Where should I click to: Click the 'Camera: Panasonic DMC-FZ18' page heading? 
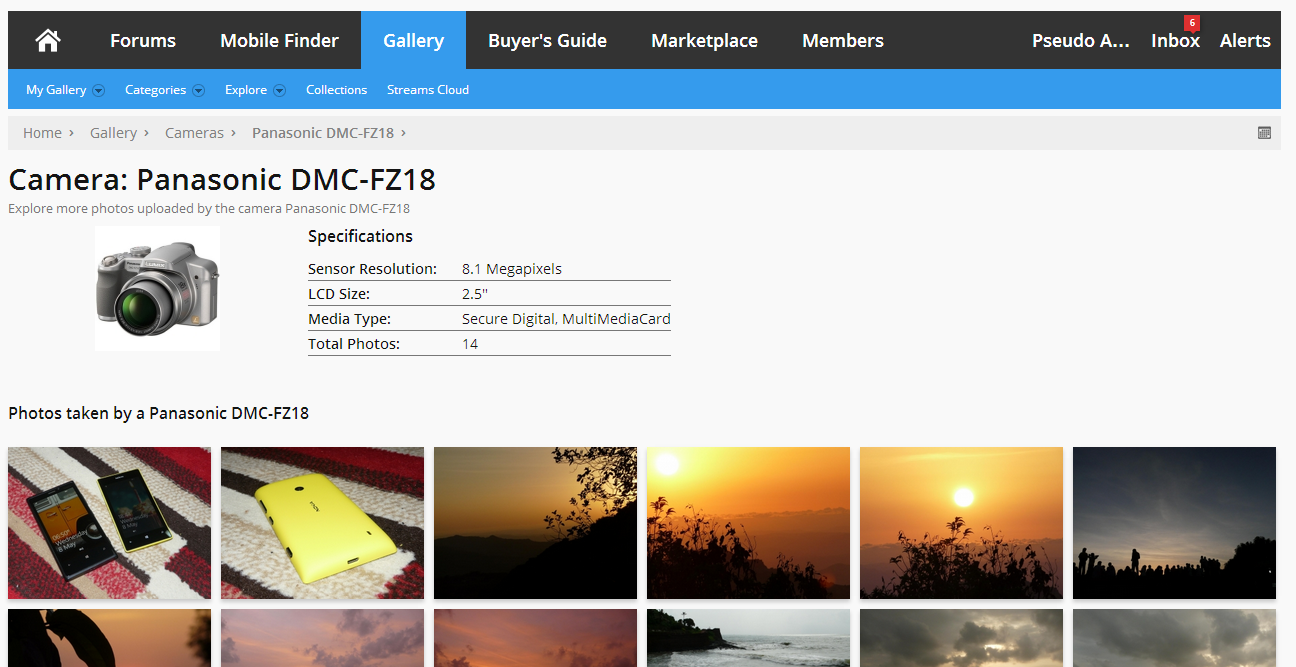222,180
